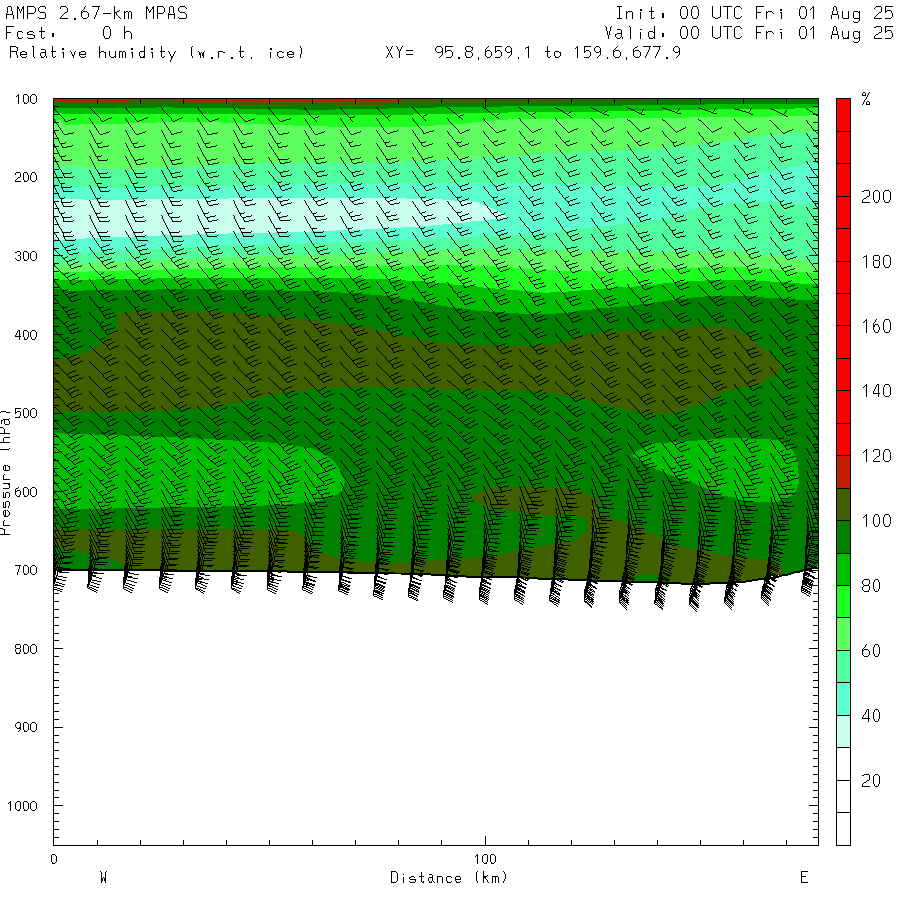The image size is (900, 900).
Task: Click the 600 hPa pressure axis label
Action: coord(26,492)
